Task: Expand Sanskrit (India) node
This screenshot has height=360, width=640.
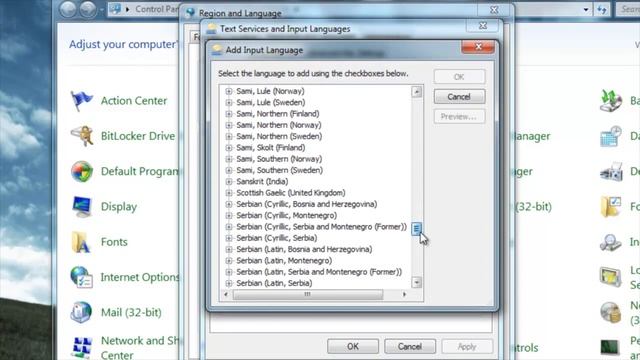Action: (229, 182)
